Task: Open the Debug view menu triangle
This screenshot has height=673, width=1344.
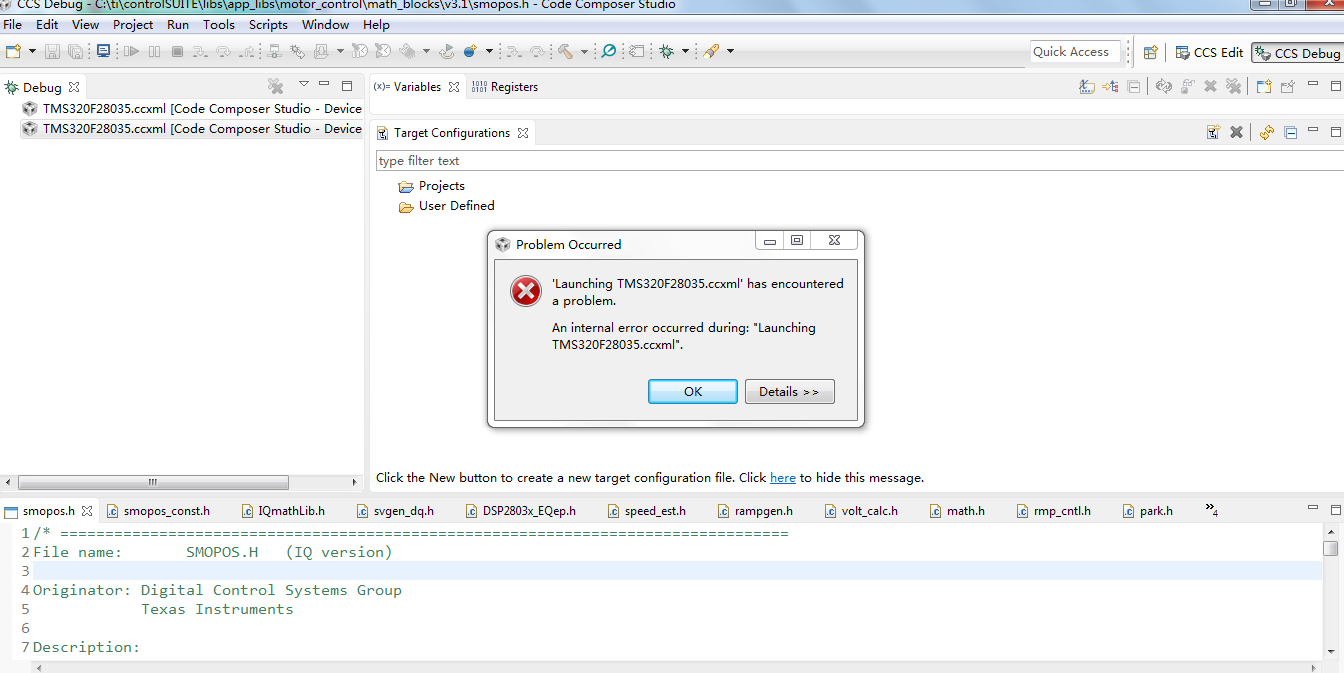Action: tap(304, 84)
